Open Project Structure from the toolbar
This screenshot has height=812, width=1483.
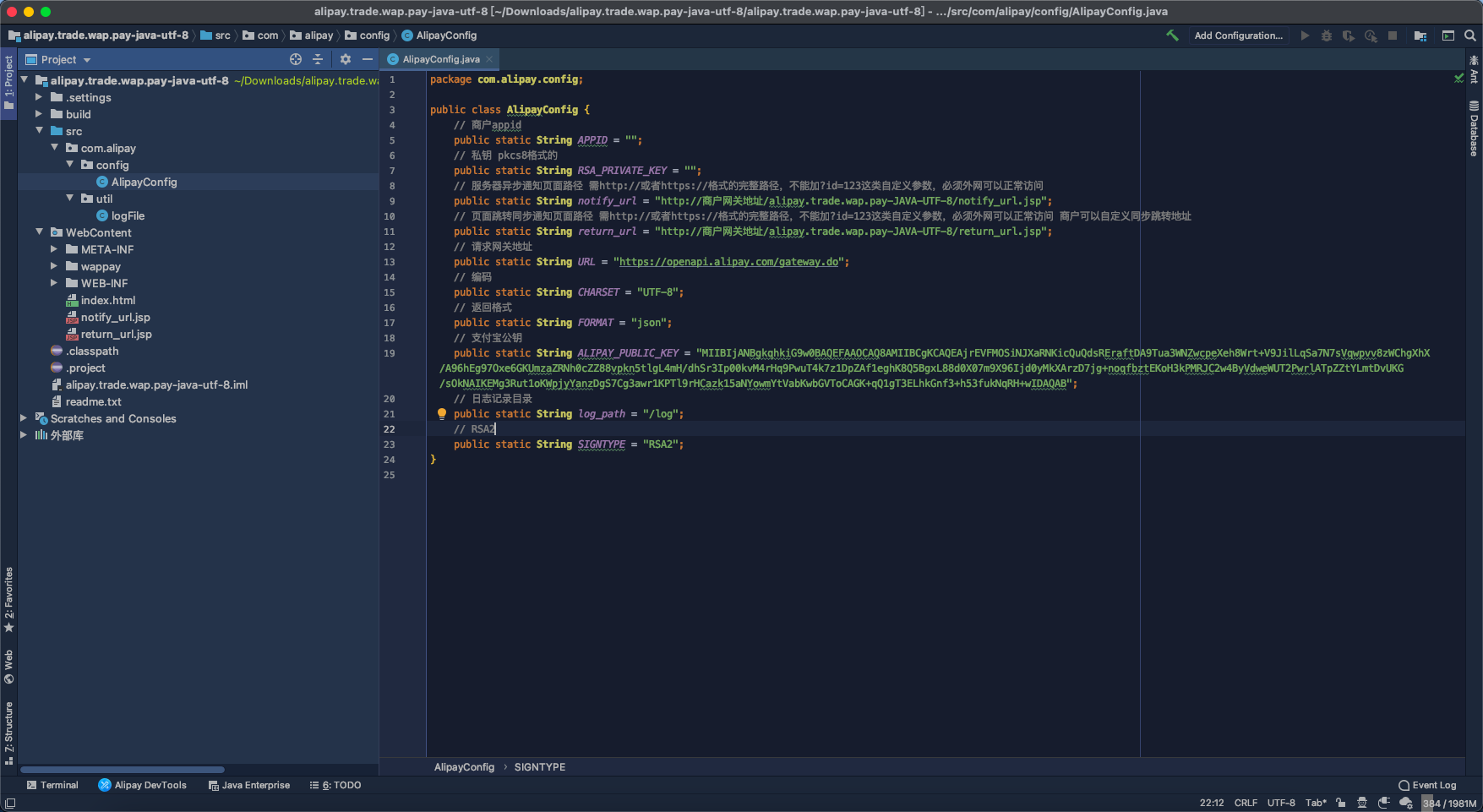pos(1420,35)
